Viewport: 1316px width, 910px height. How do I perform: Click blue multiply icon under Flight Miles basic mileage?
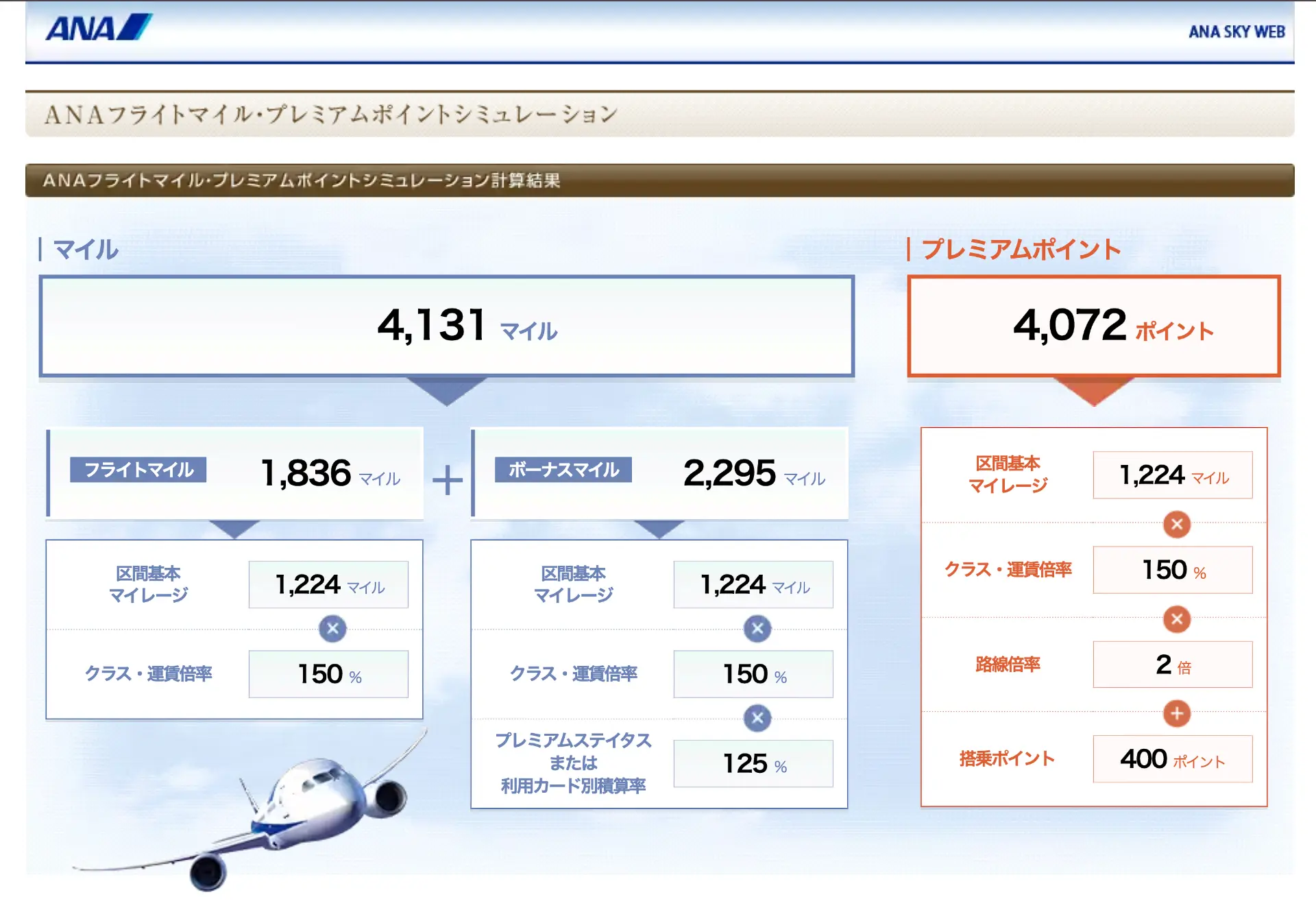[332, 628]
